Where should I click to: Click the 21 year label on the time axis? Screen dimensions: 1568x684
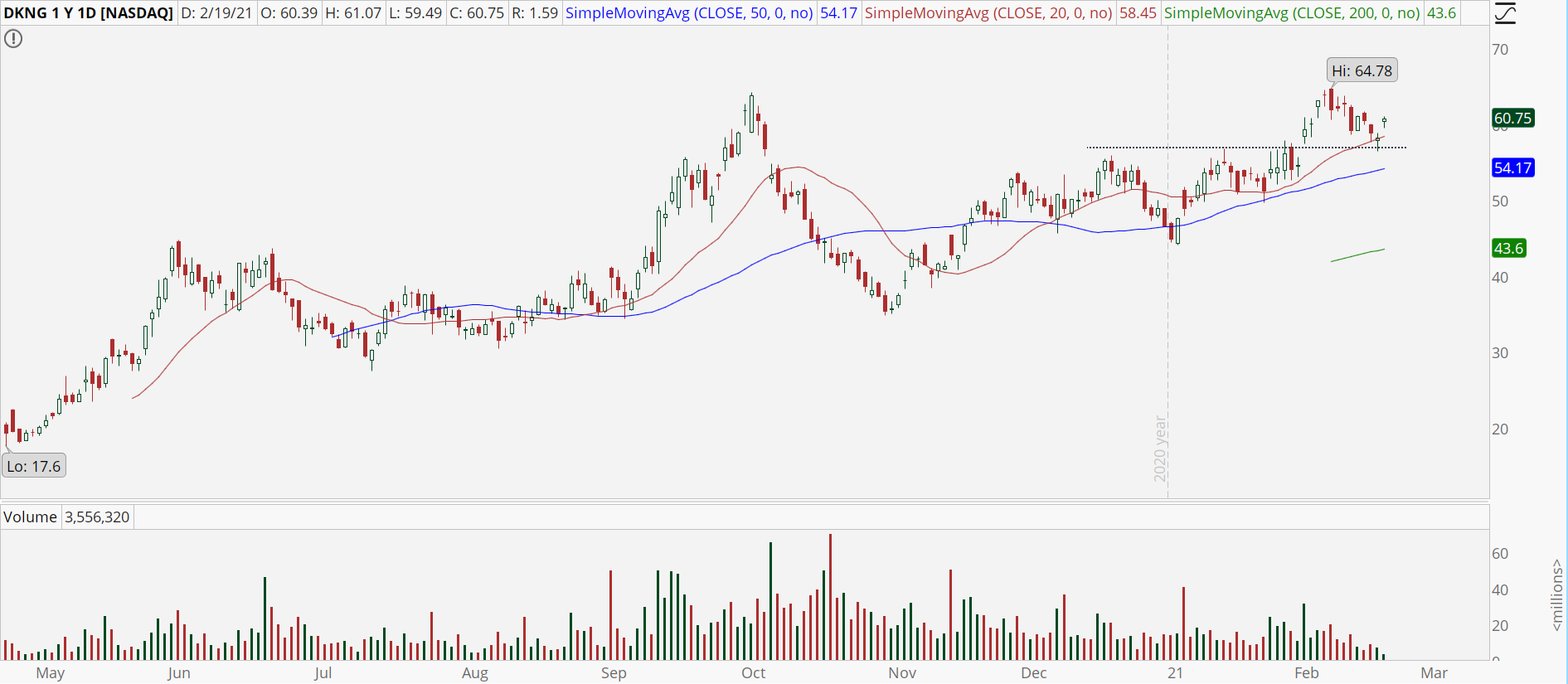[1175, 673]
